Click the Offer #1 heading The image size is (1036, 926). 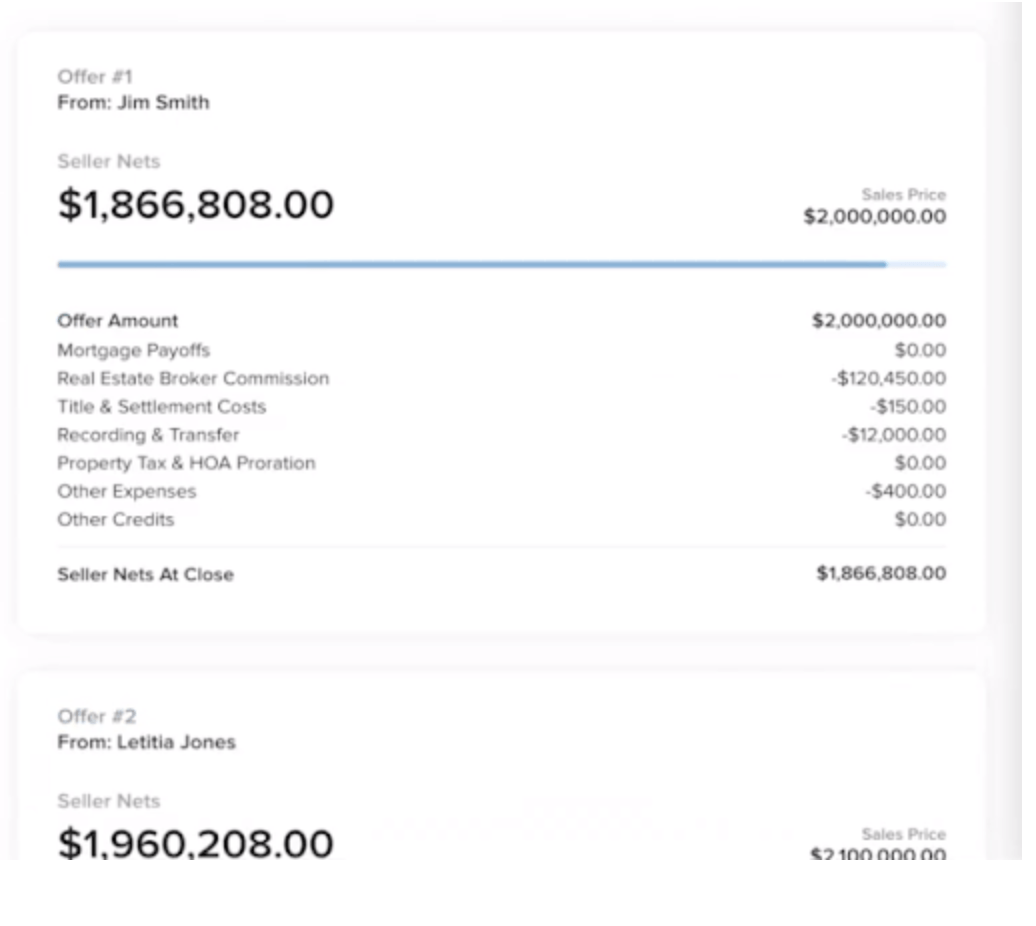94,77
